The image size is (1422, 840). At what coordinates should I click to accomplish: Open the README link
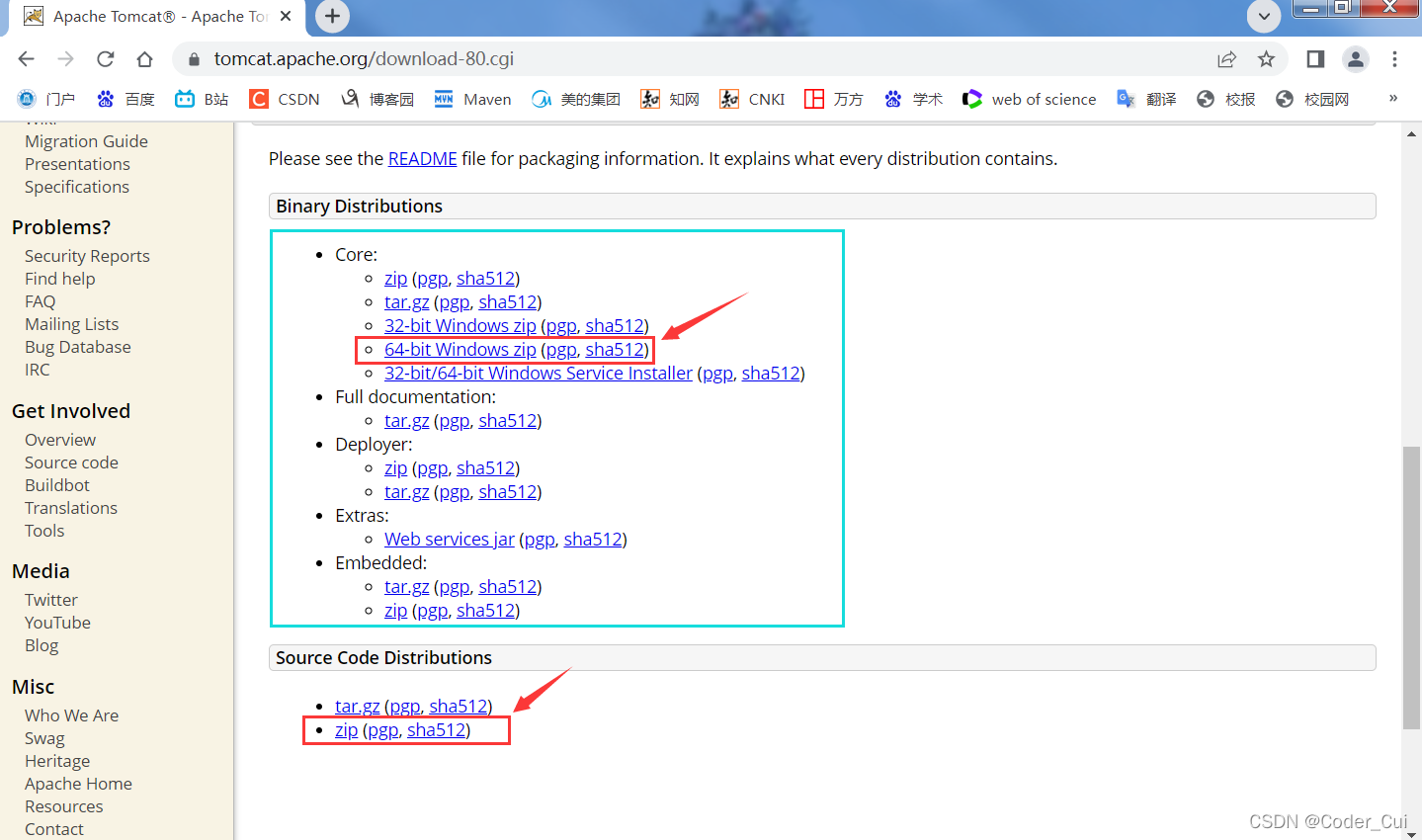point(422,158)
